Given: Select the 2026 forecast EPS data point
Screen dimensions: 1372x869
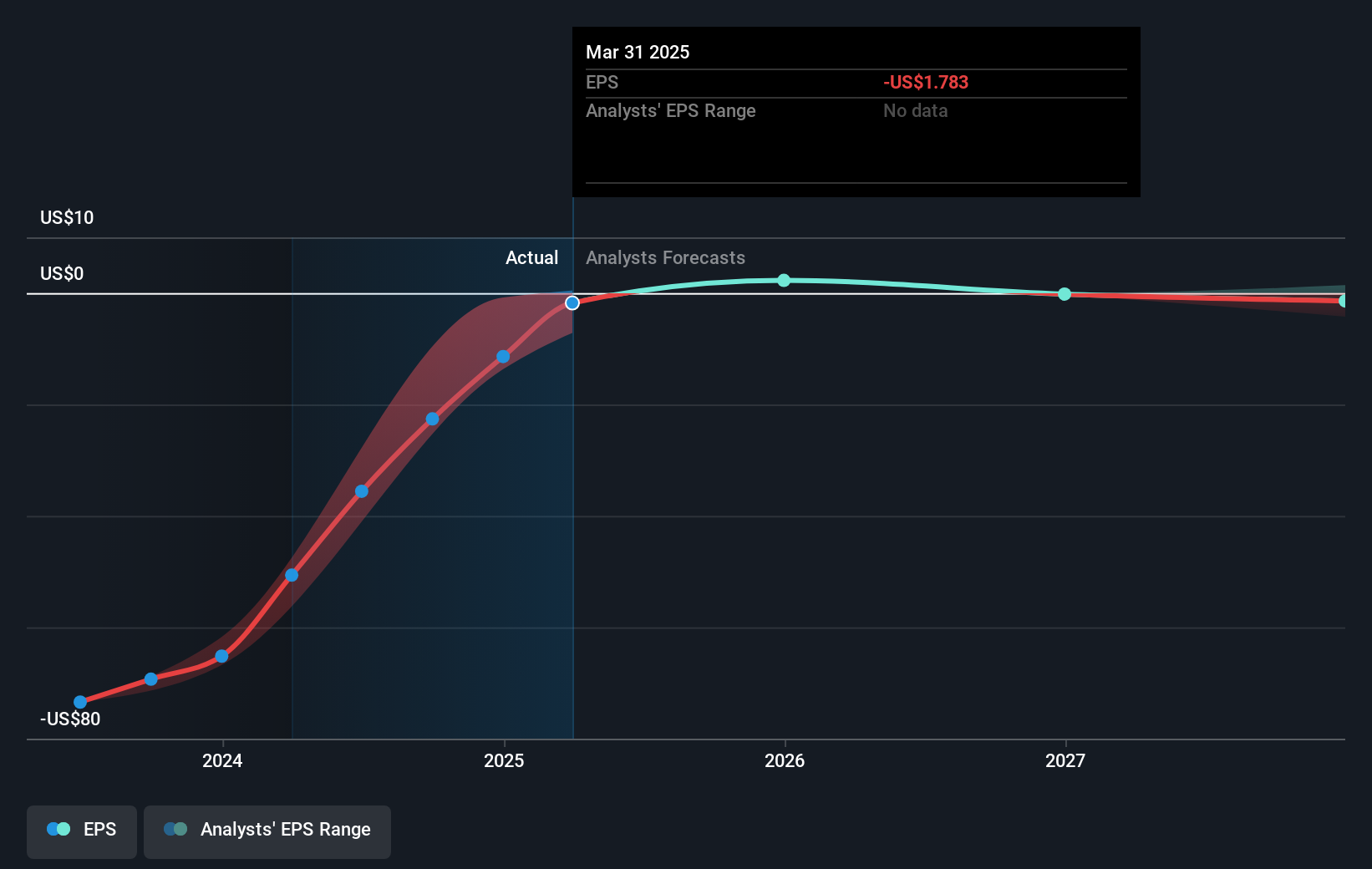Looking at the screenshot, I should (x=784, y=280).
